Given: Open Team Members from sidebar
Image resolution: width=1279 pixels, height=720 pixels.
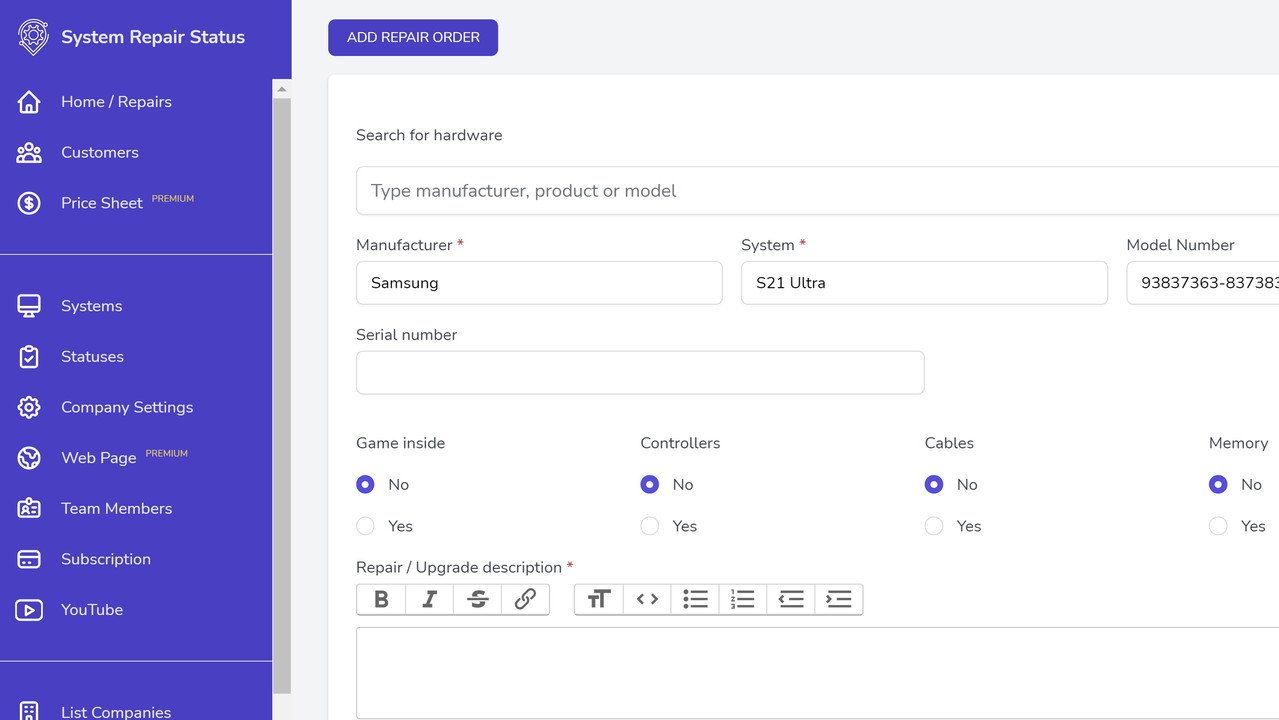Looking at the screenshot, I should click(x=116, y=509).
